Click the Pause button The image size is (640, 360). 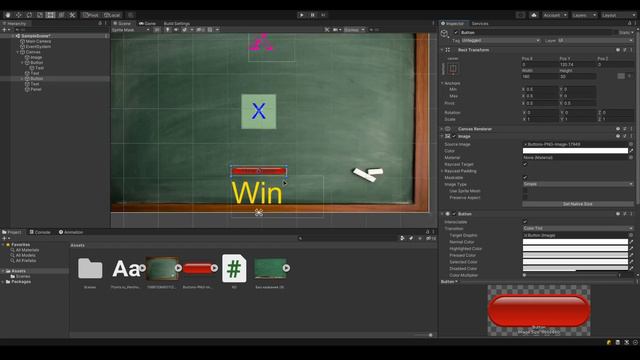[313, 15]
